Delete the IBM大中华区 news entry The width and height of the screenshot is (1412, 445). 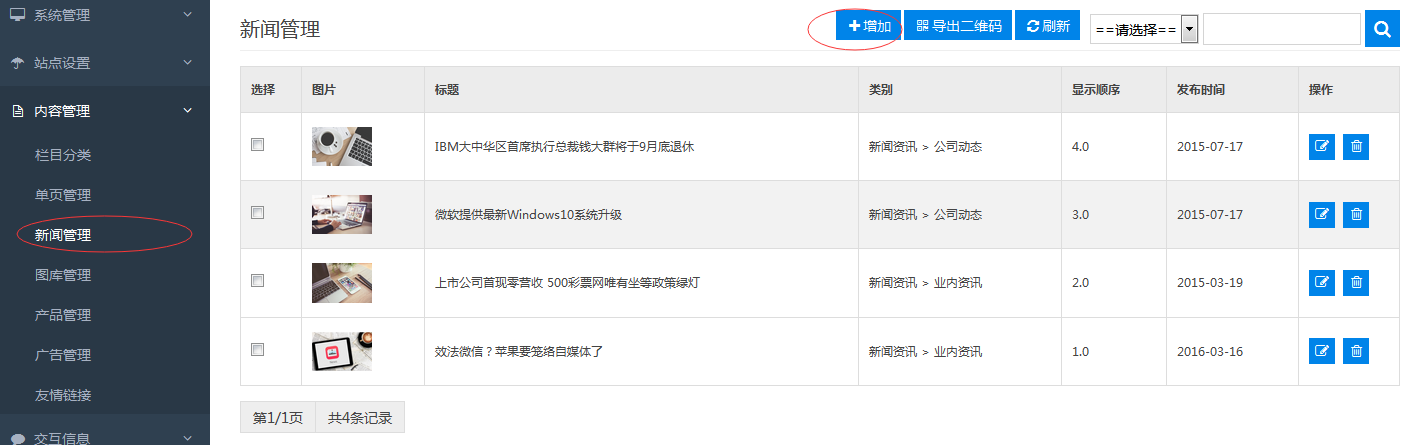tap(1356, 146)
